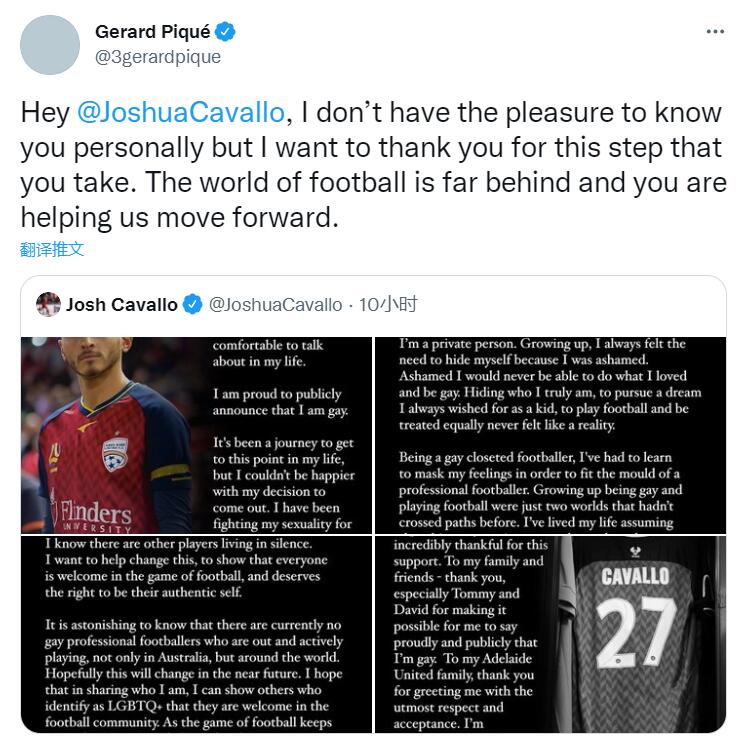Open the image about other players in silence
The width and height of the screenshot is (748, 756).
point(196,634)
